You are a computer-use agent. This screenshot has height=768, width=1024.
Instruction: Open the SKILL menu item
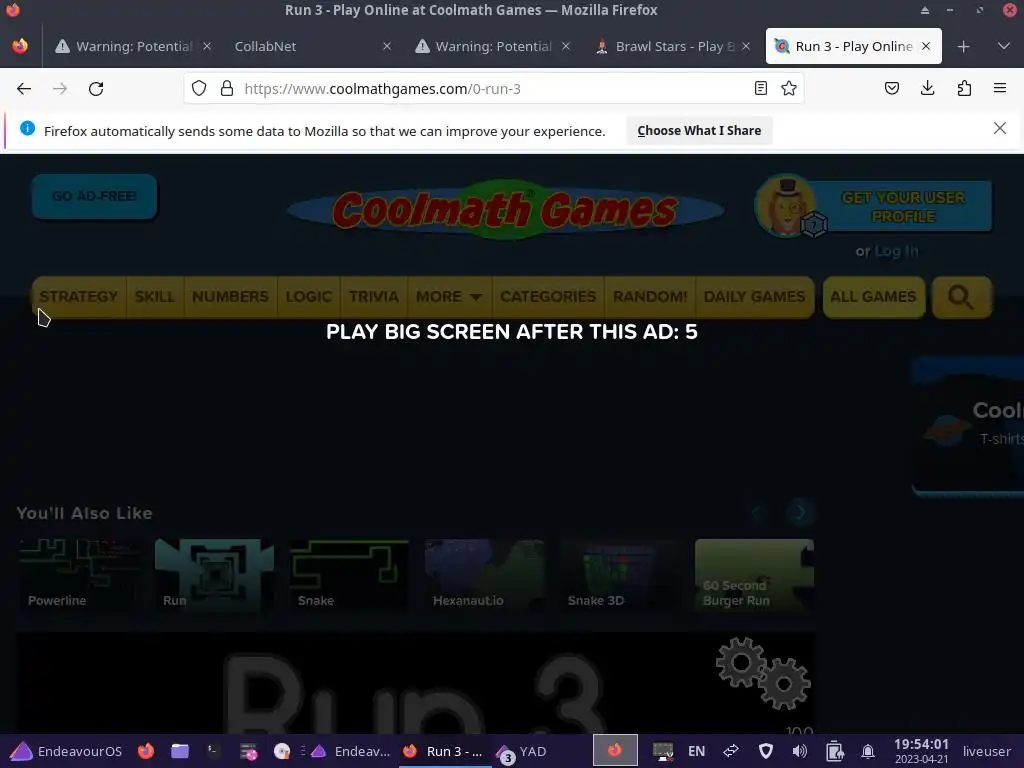[x=155, y=296]
